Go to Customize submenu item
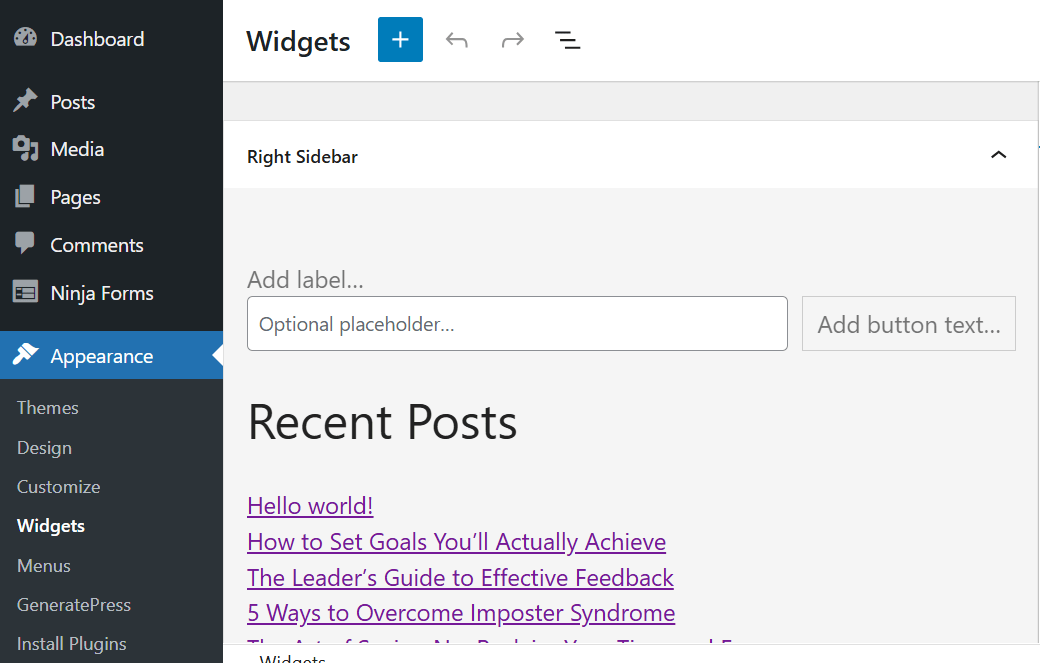This screenshot has height=663, width=1040. [x=59, y=487]
